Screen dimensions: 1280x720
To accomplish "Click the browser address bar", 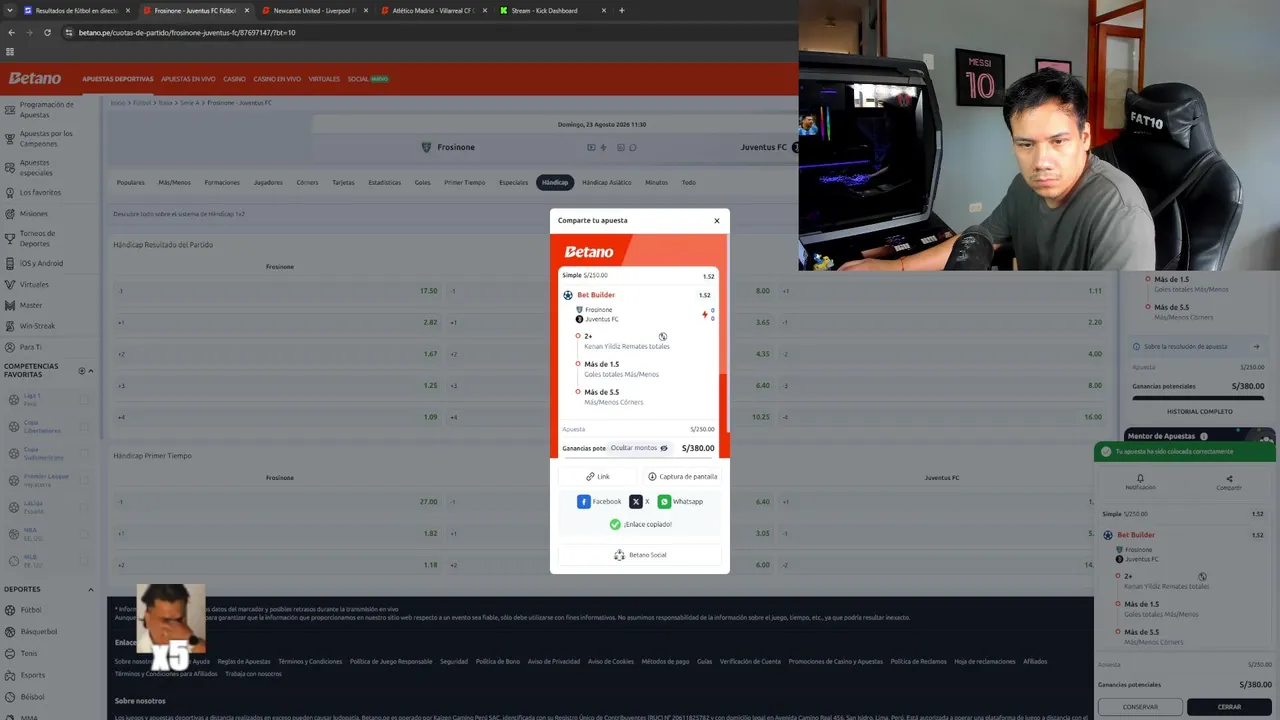I will pos(430,32).
